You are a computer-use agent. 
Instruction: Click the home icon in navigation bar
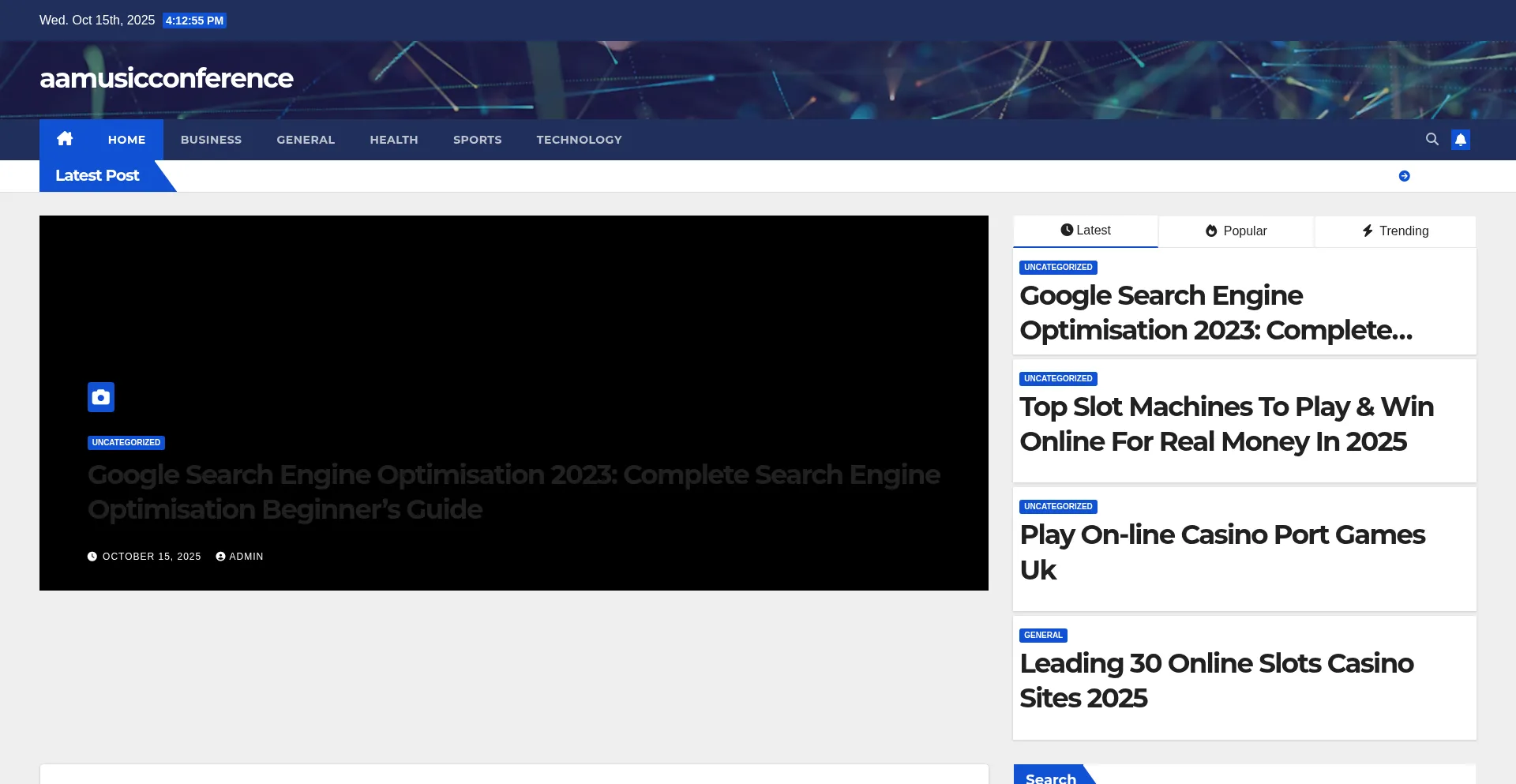pos(65,139)
